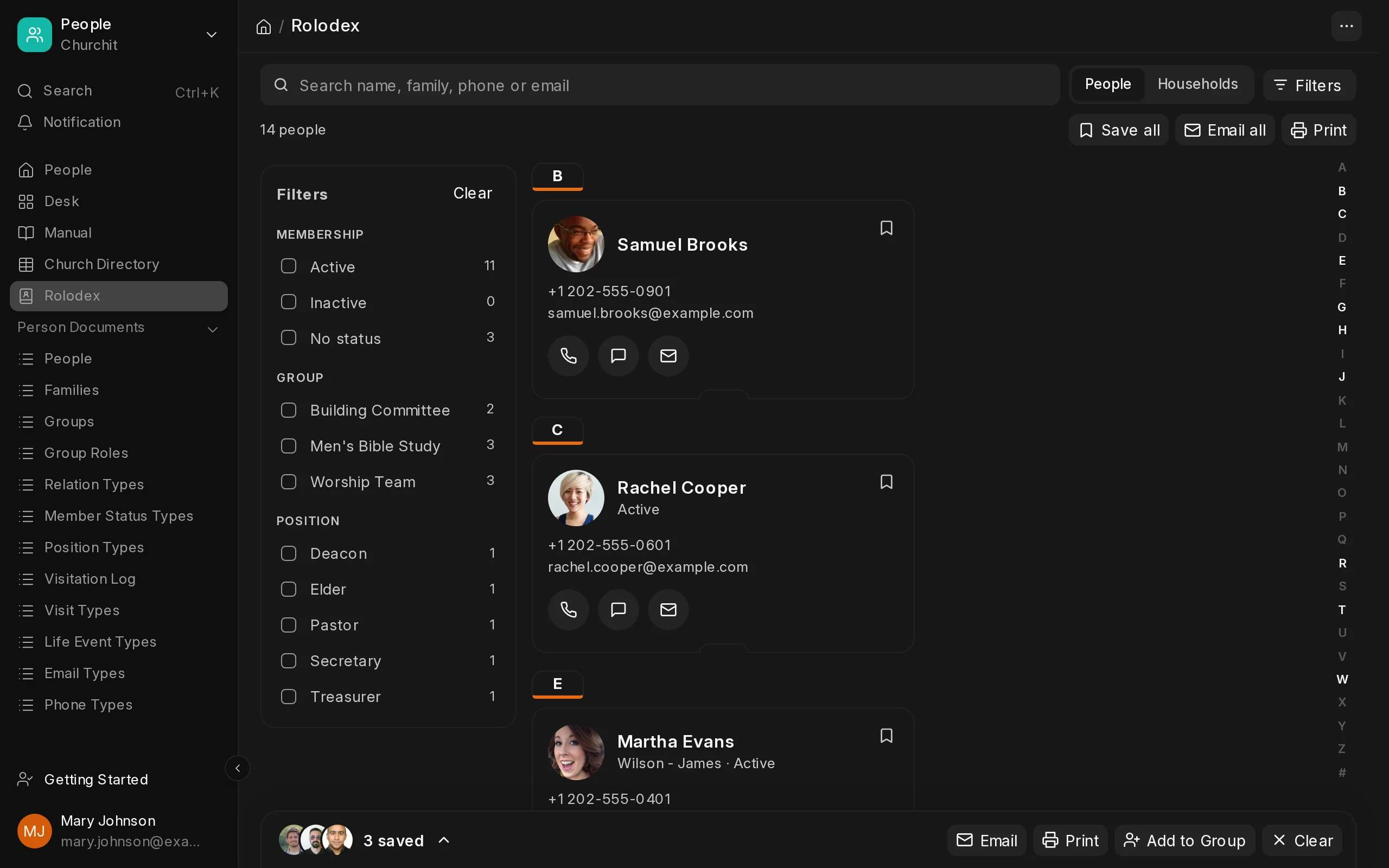Switch to the Households tab
Viewport: 1389px width, 868px height.
point(1197,85)
